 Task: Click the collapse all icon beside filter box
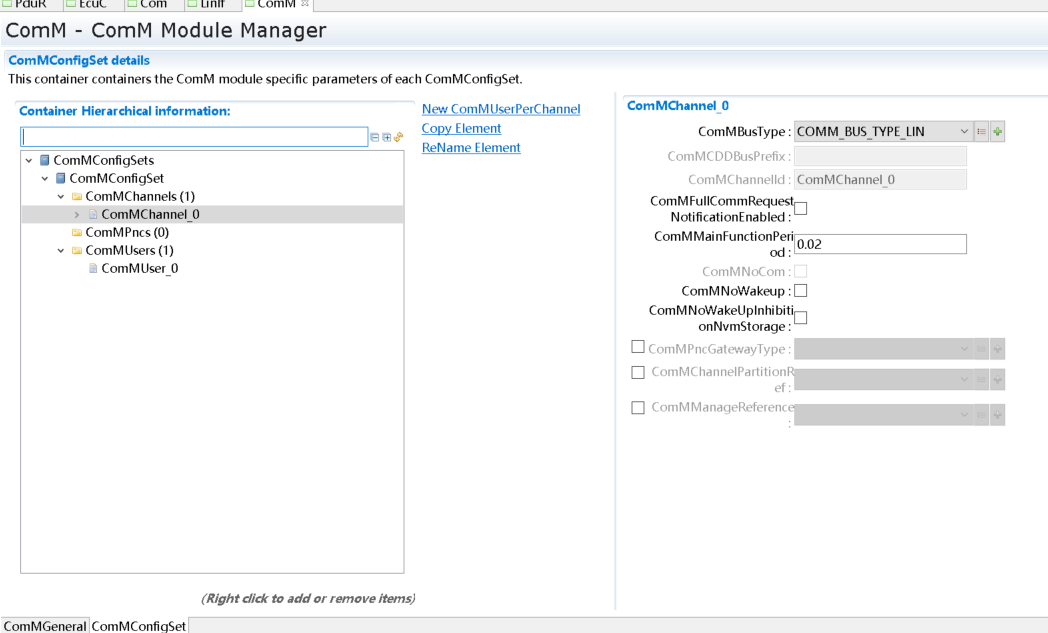click(x=375, y=138)
